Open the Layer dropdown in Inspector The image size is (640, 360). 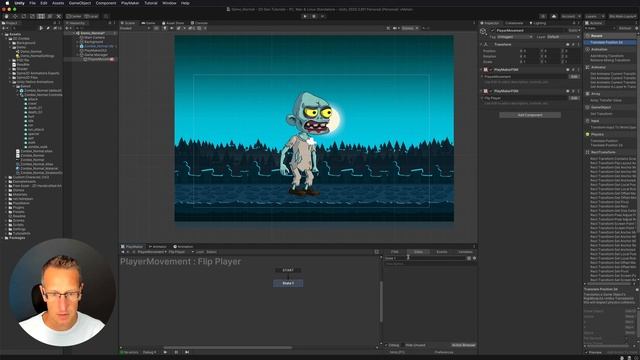coord(562,37)
